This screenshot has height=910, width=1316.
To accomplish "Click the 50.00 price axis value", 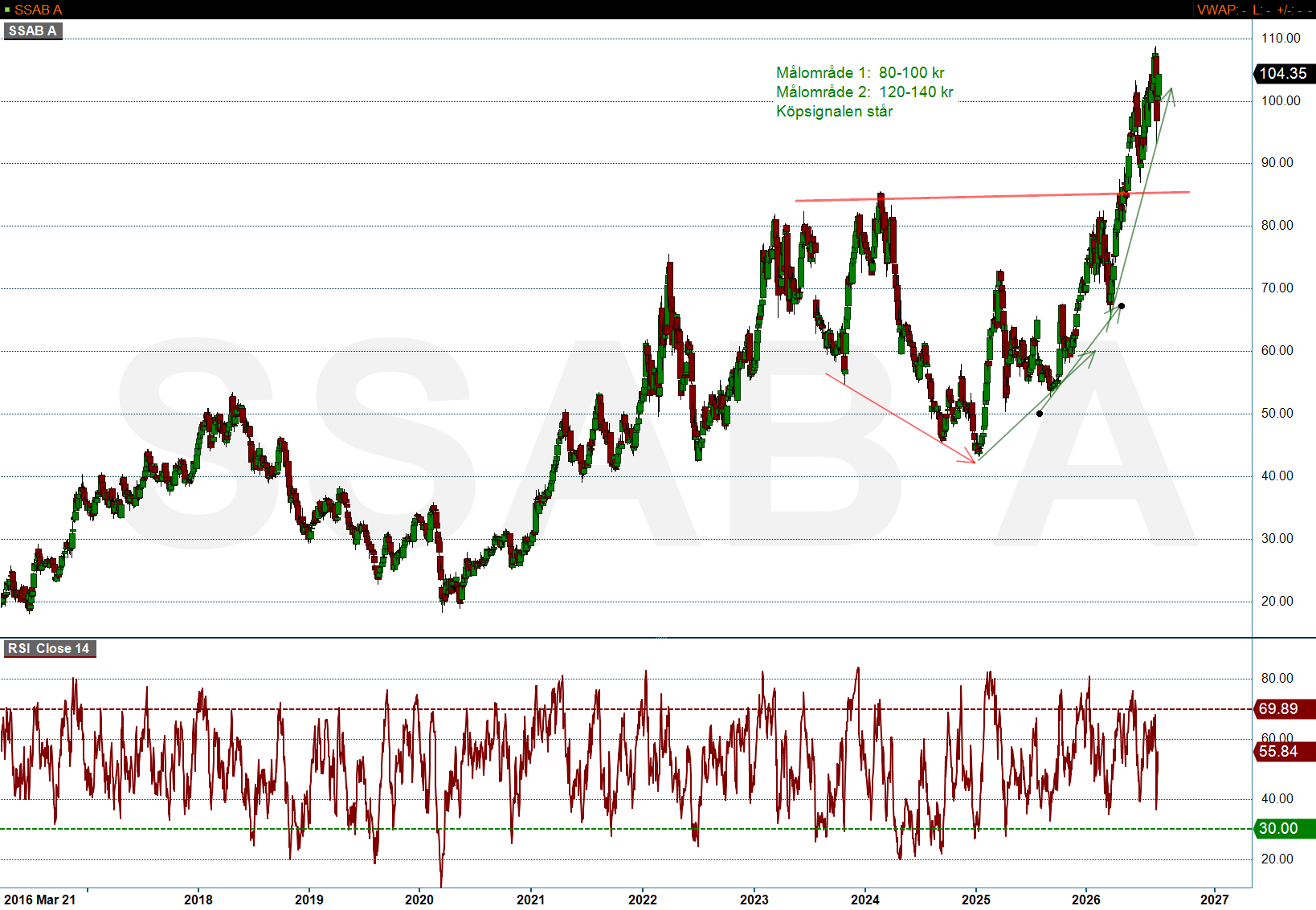I will [1277, 413].
